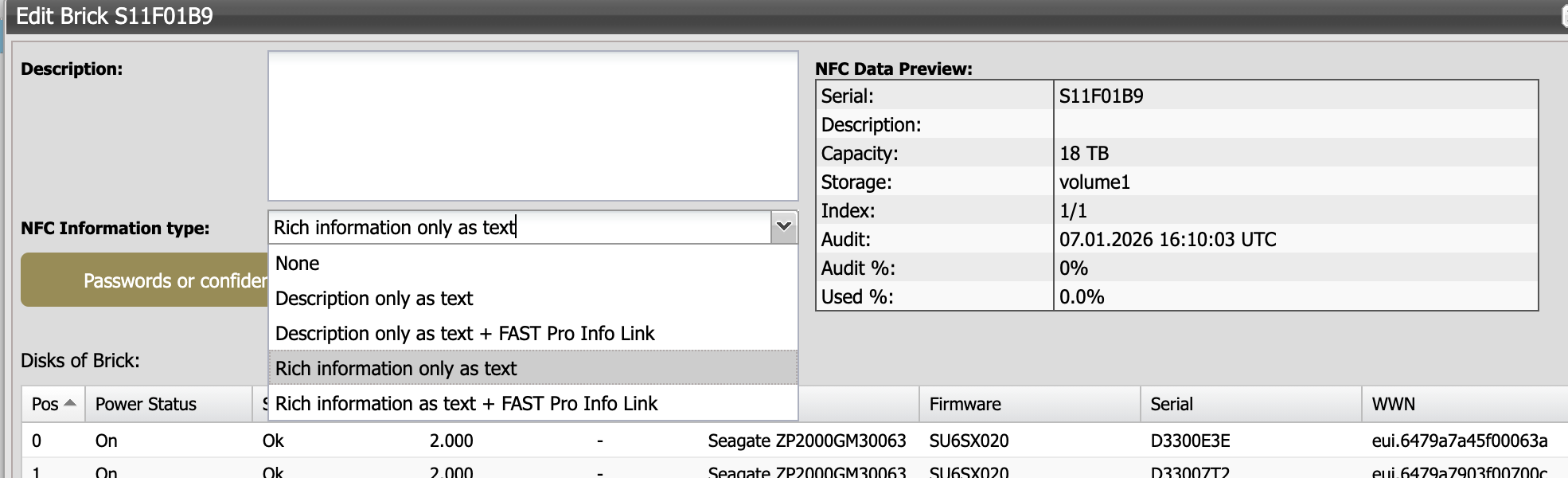The height and width of the screenshot is (478, 1568).
Task: Choose "Description only as text" option
Action: [x=374, y=299]
